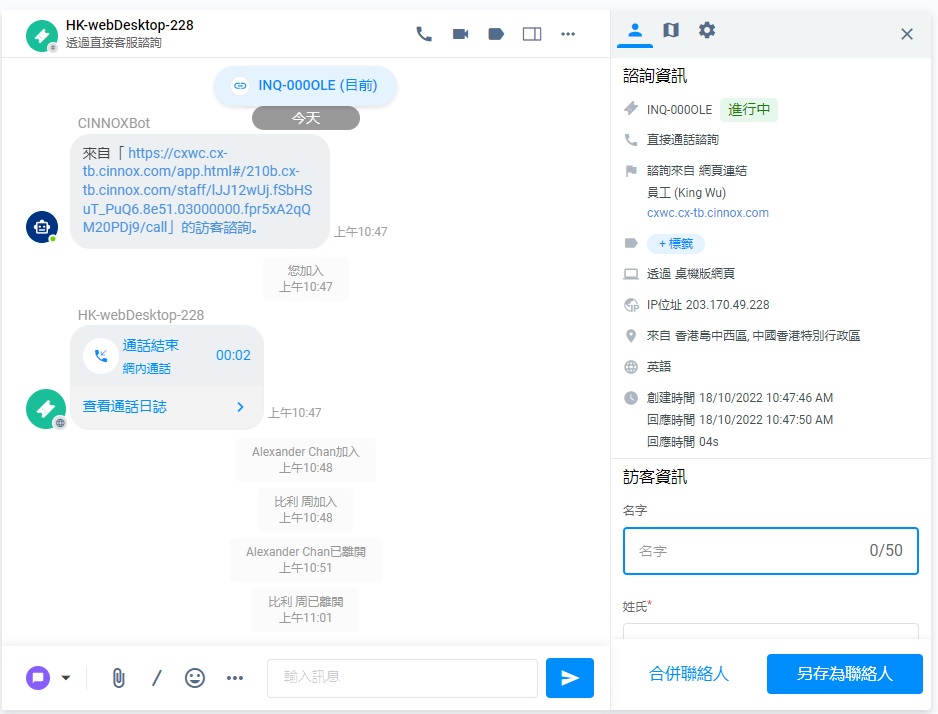Click the 通話結束 call ended label
938x714 pixels.
[151, 346]
